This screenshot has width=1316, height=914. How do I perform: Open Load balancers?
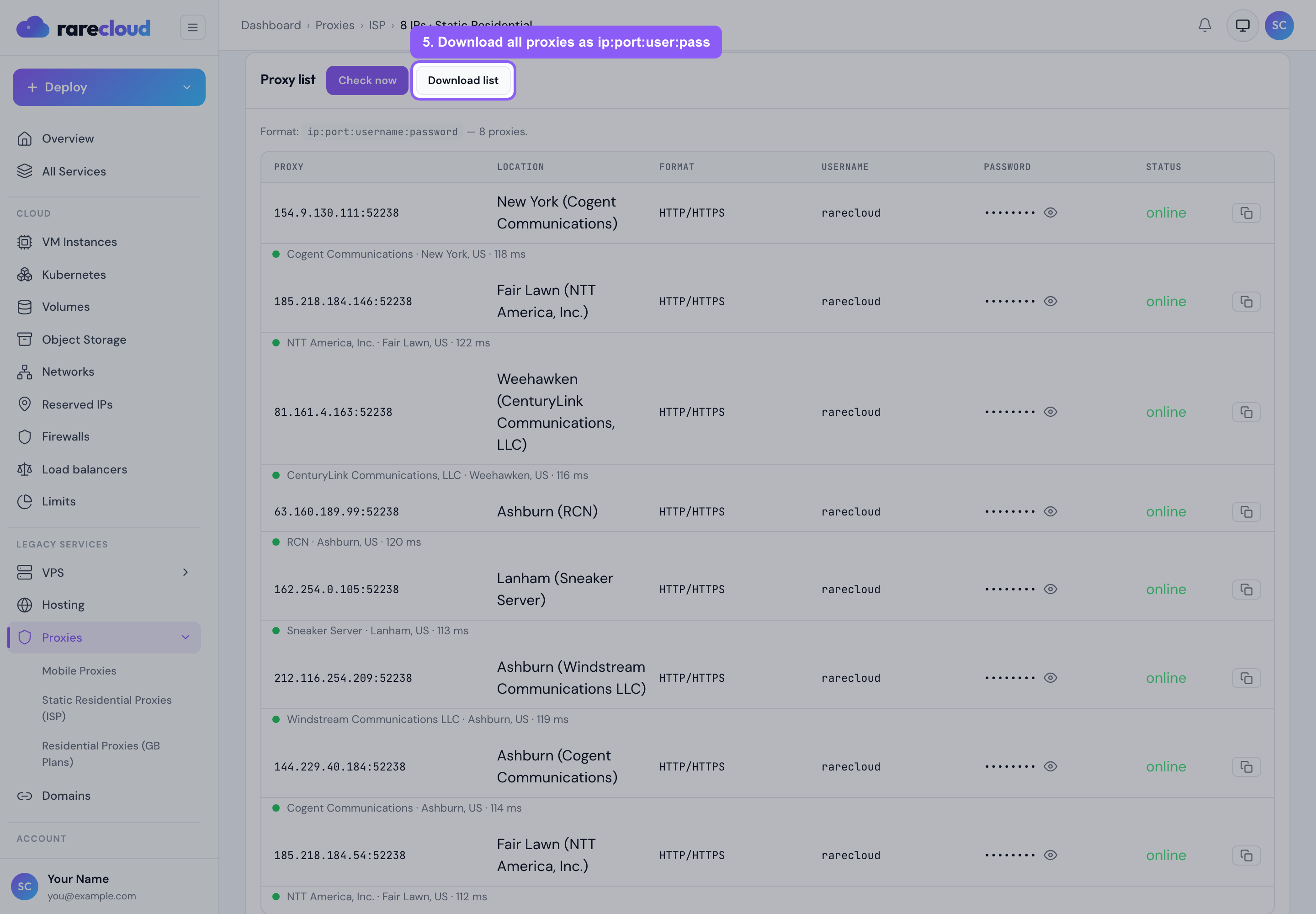click(104, 469)
